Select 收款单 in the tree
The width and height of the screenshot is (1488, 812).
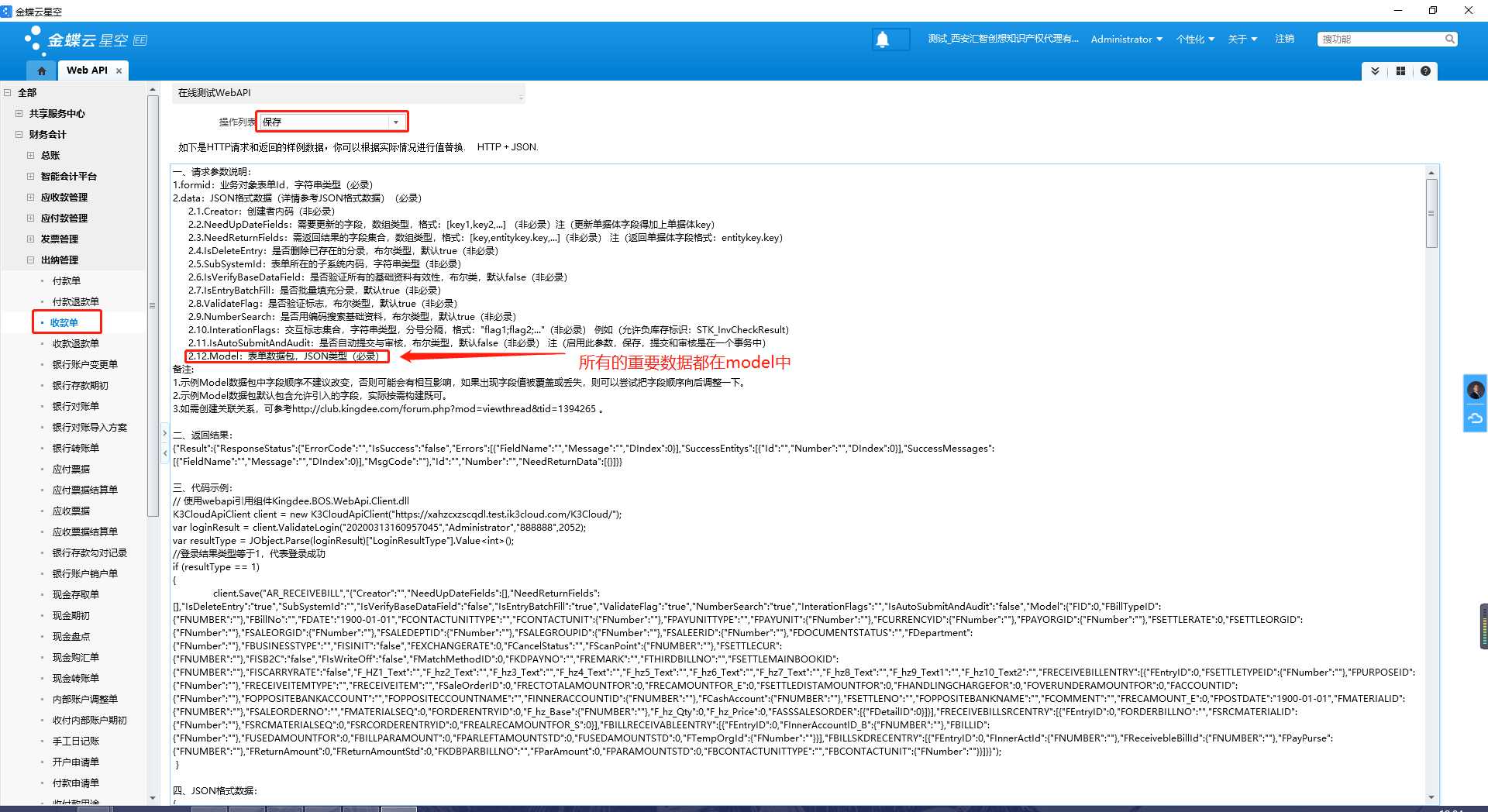tap(64, 322)
